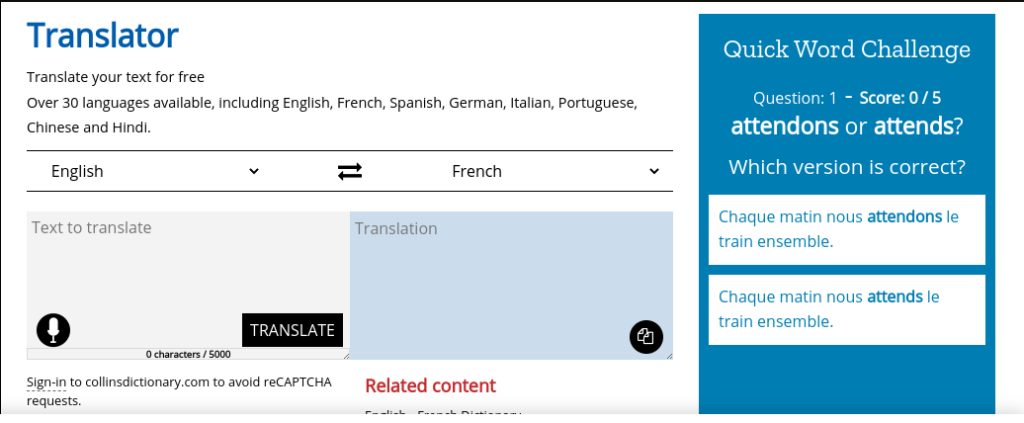Click the 0 characters / 5000 counter
The width and height of the screenshot is (1024, 423).
pos(188,354)
